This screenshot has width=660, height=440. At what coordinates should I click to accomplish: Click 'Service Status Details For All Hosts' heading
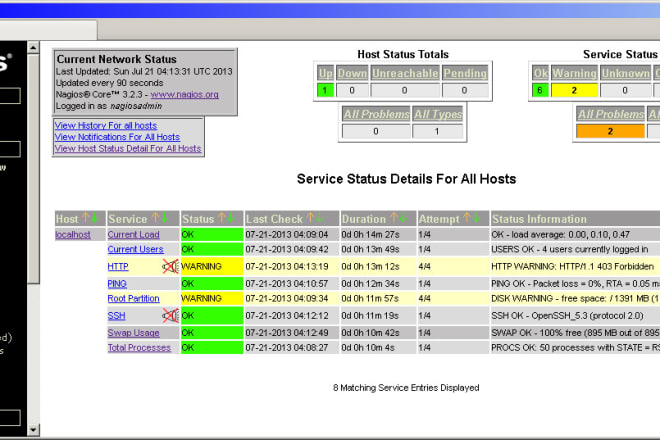point(406,179)
